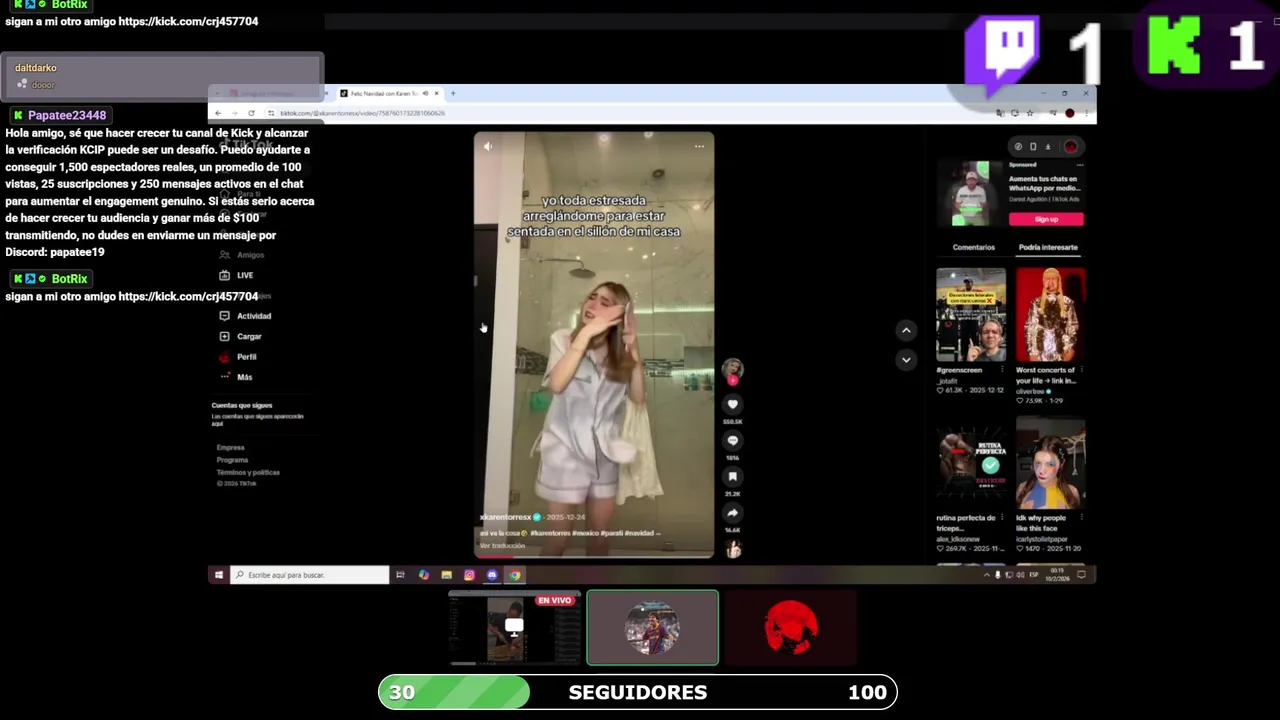
Task: Click the Empresa footer link
Action: click(230, 448)
